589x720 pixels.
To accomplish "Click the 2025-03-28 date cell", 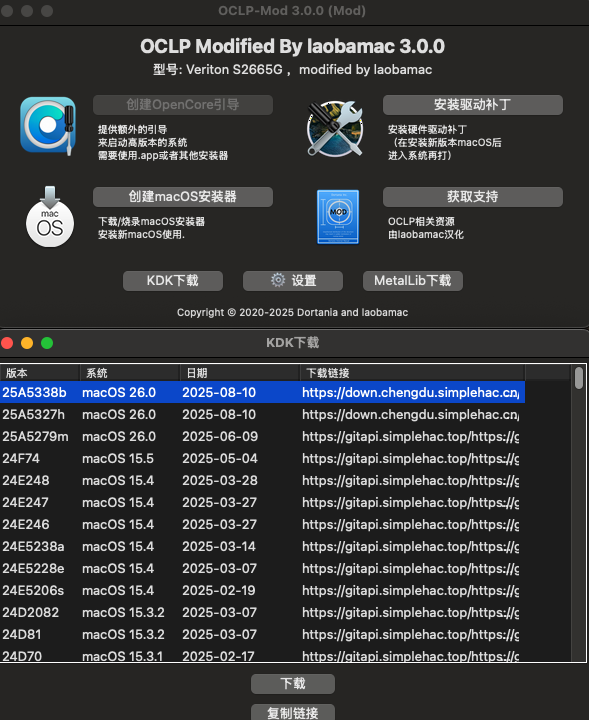I will click(220, 481).
